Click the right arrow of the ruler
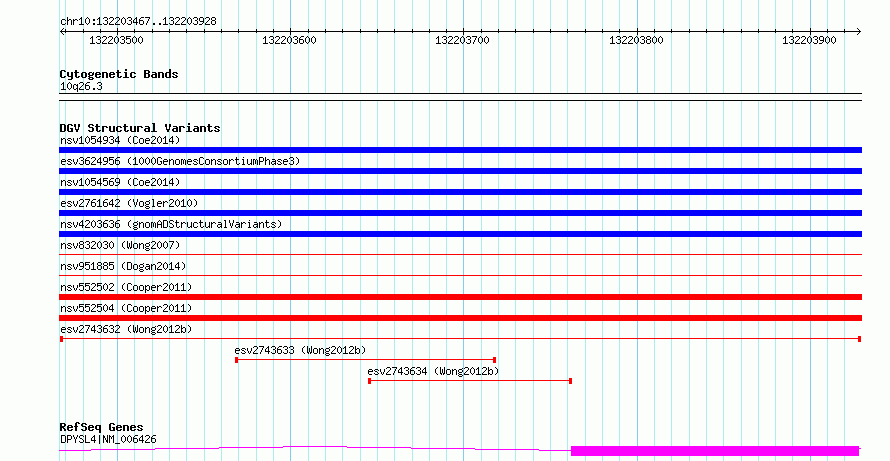890x461 pixels. click(858, 32)
